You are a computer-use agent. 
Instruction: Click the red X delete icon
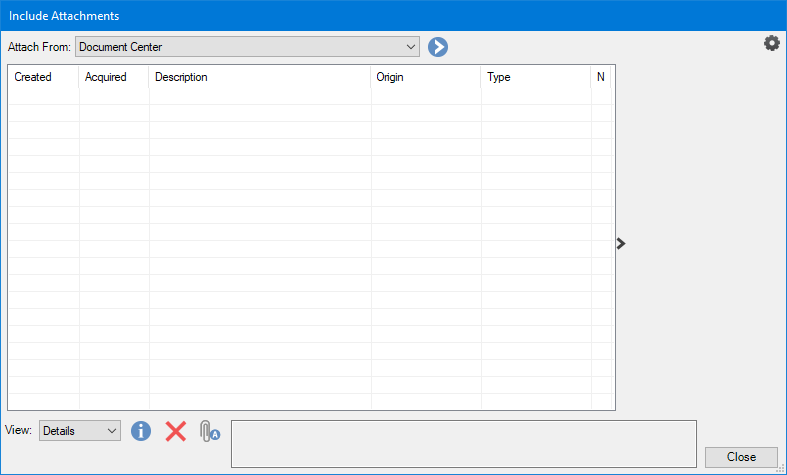click(x=176, y=431)
